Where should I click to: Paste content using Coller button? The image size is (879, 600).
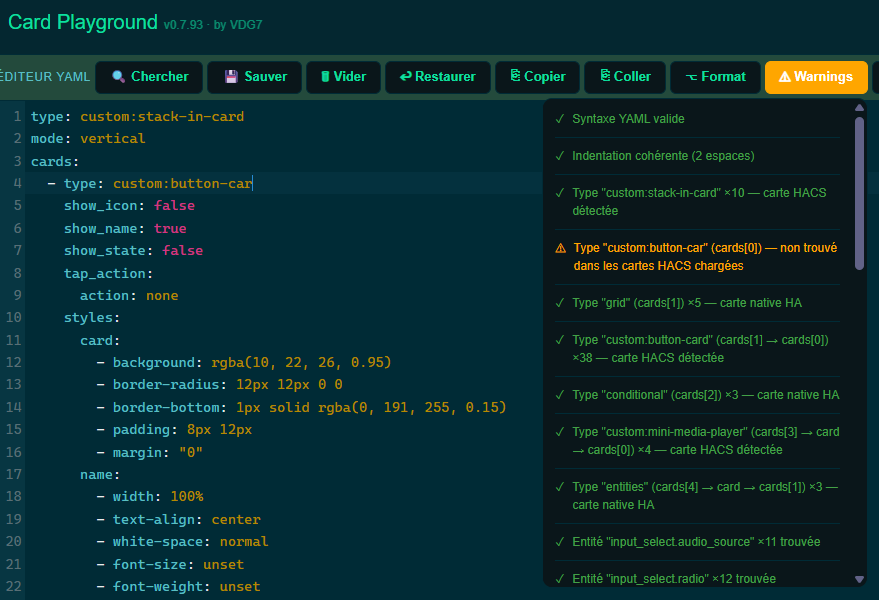(x=625, y=77)
